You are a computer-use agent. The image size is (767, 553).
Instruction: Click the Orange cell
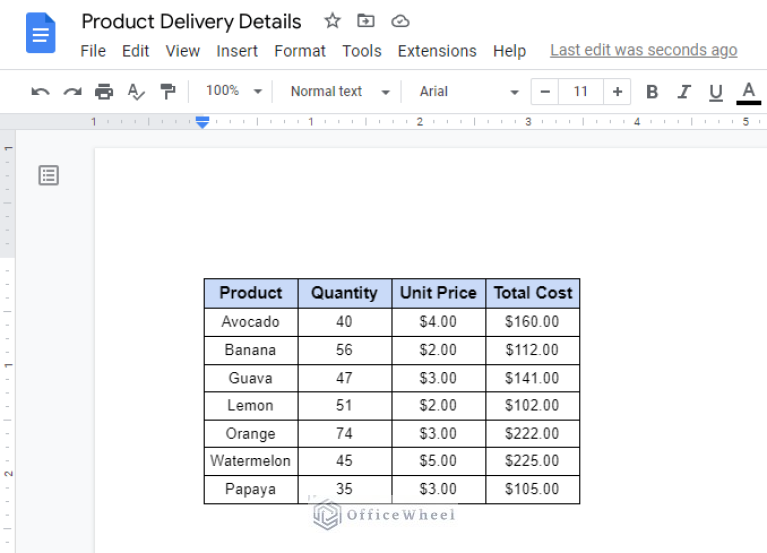tap(251, 434)
